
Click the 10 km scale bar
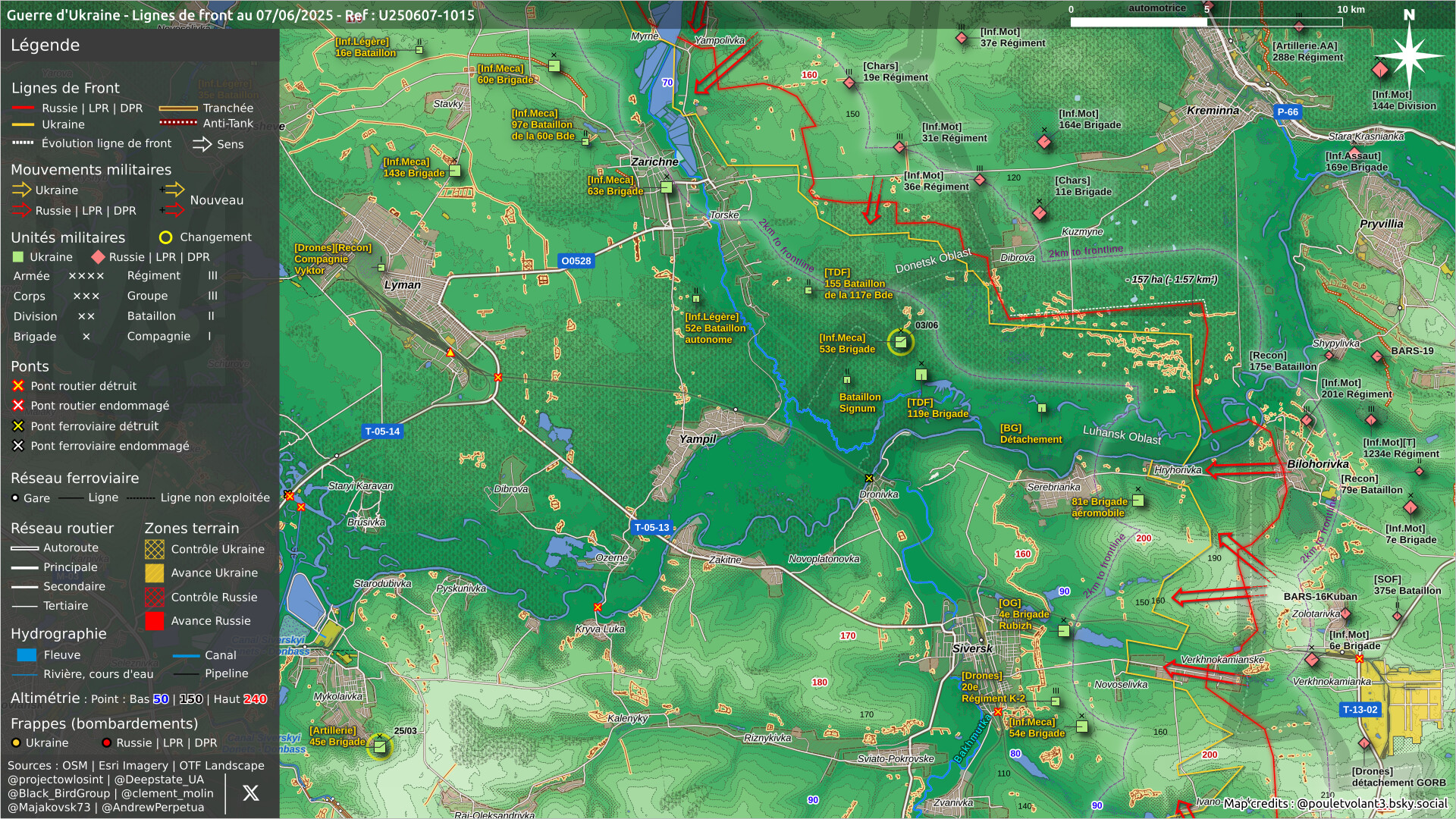tap(1206, 22)
